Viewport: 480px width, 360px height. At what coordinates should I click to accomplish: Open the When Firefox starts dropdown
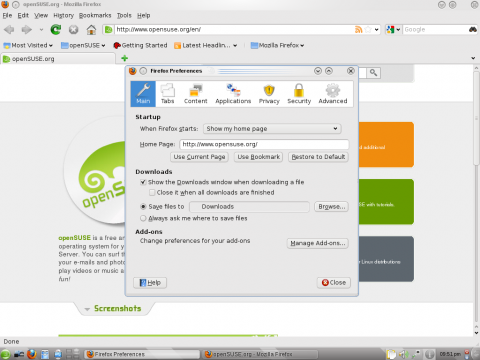point(272,129)
